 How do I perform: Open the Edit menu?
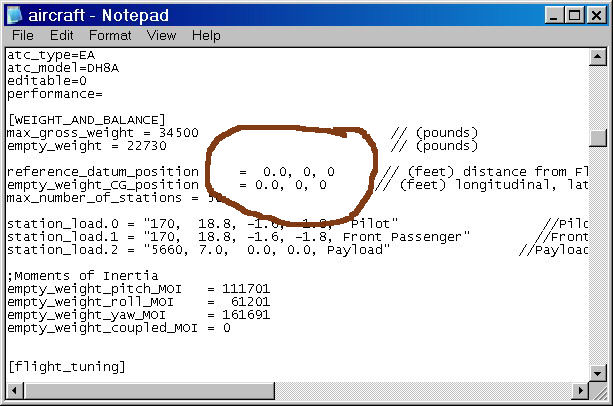click(61, 36)
